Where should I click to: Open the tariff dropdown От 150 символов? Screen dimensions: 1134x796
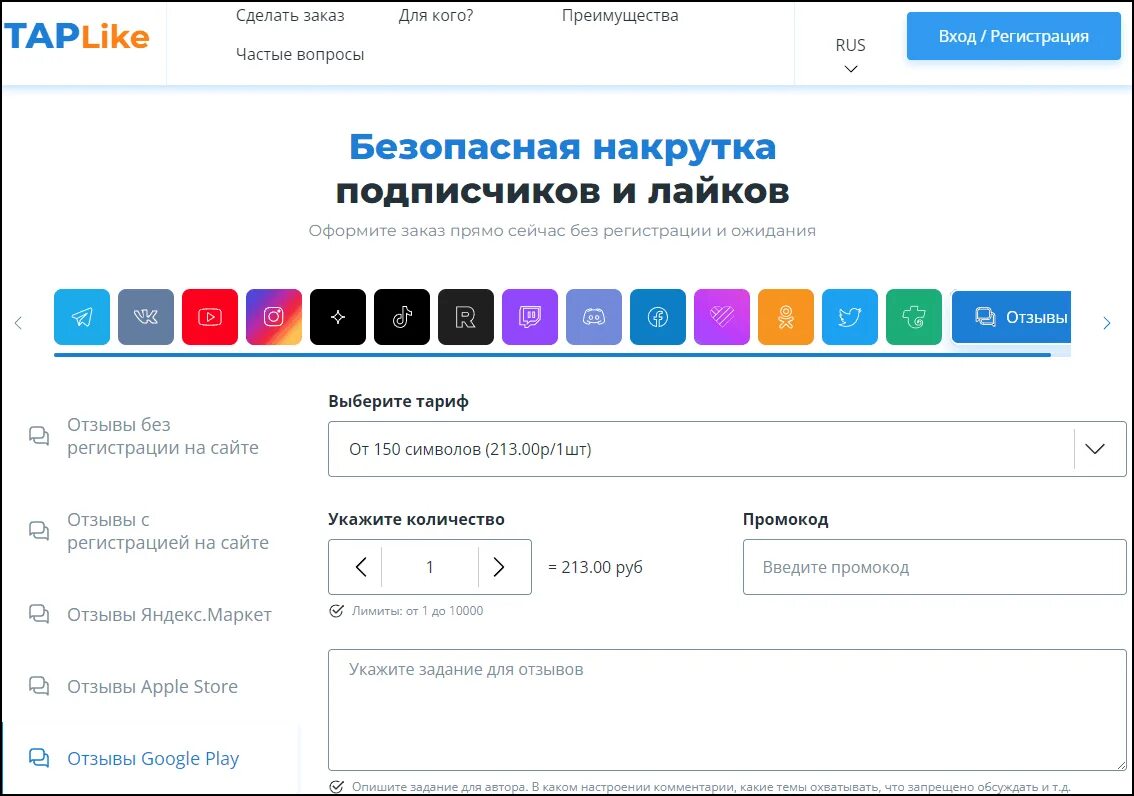[727, 449]
